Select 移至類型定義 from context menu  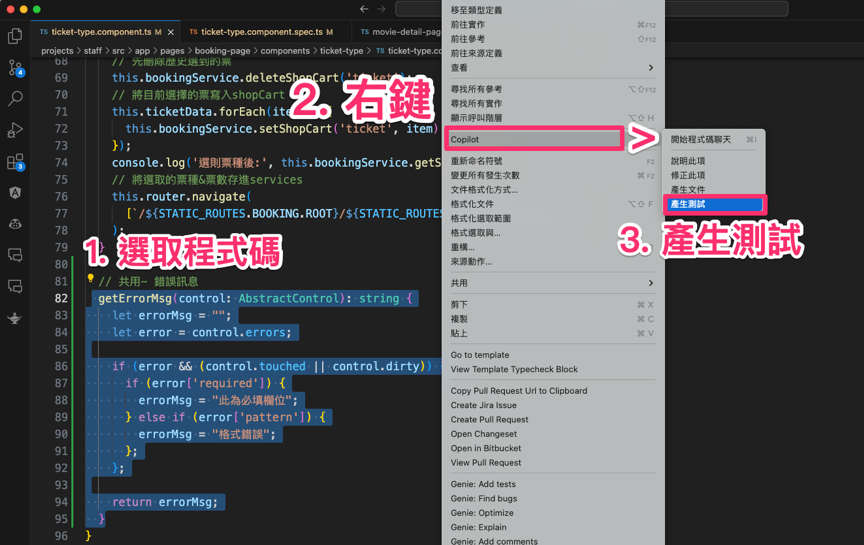point(553,10)
